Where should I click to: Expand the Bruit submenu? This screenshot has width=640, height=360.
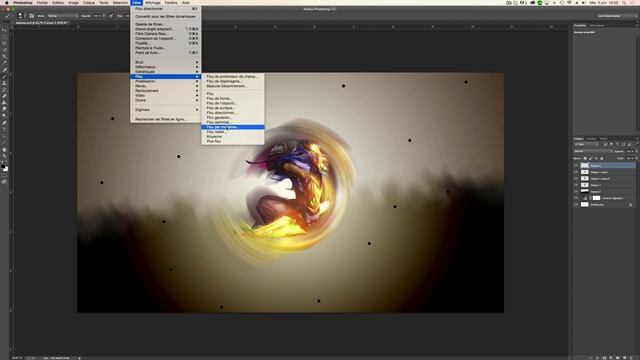166,62
